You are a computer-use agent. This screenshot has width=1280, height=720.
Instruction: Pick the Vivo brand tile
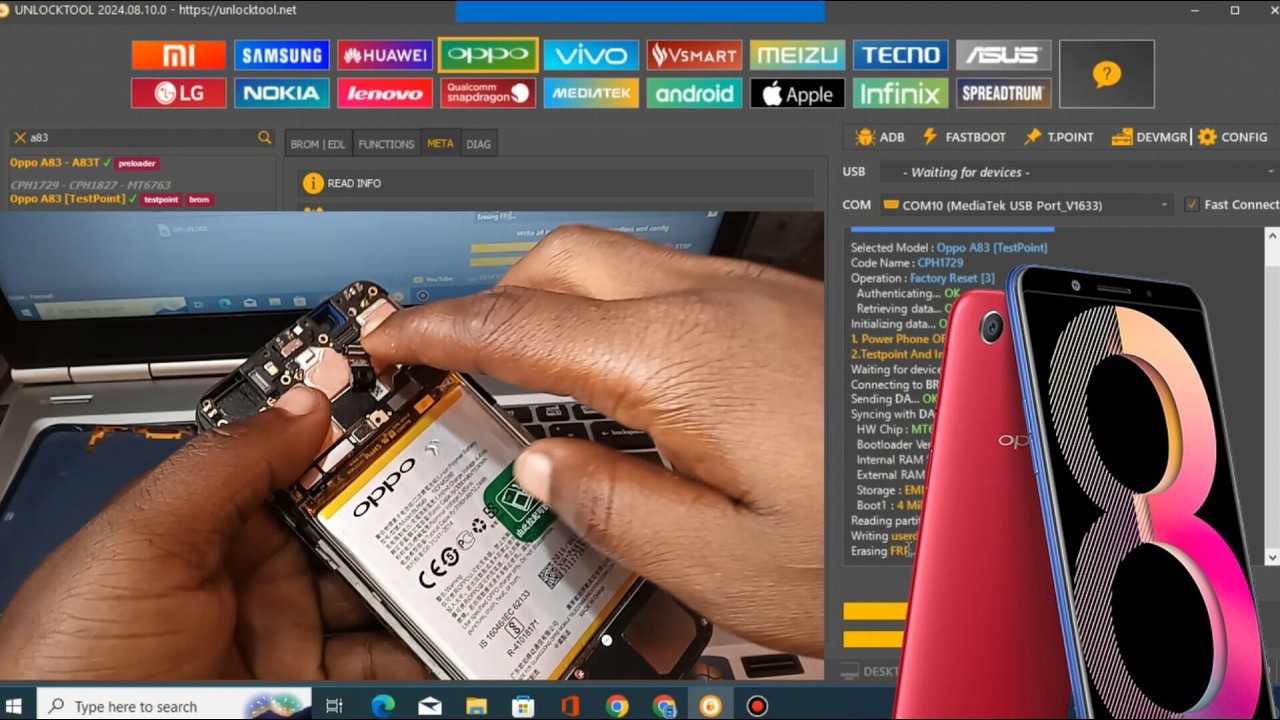click(591, 55)
